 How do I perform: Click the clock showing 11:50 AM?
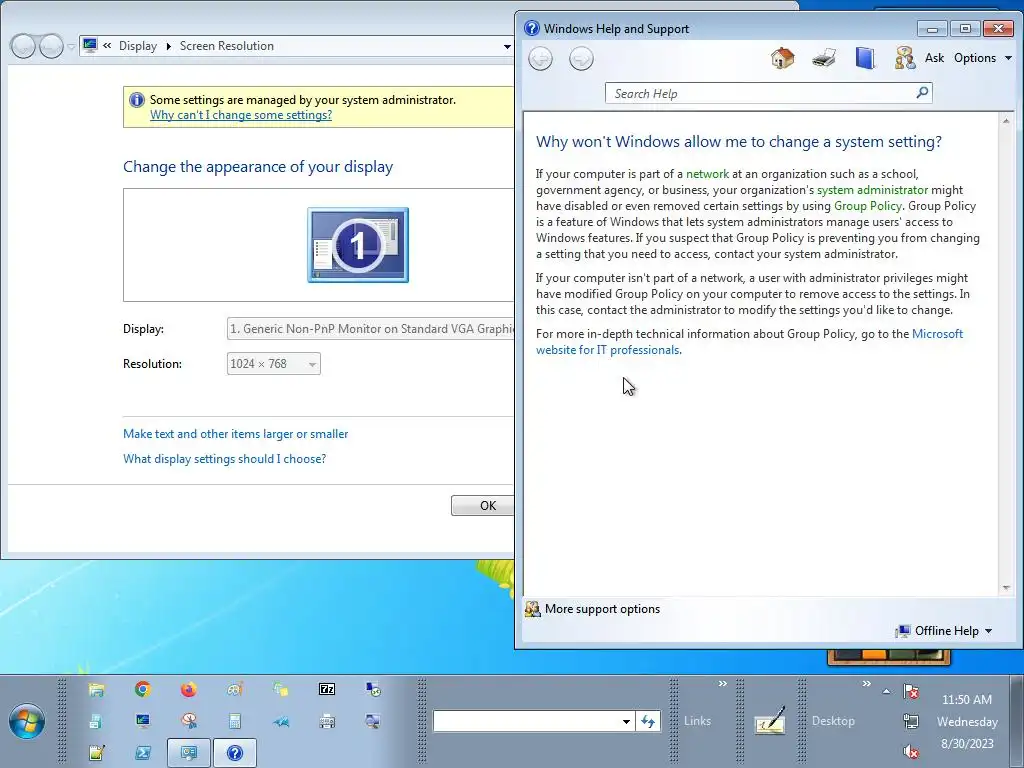[967, 699]
